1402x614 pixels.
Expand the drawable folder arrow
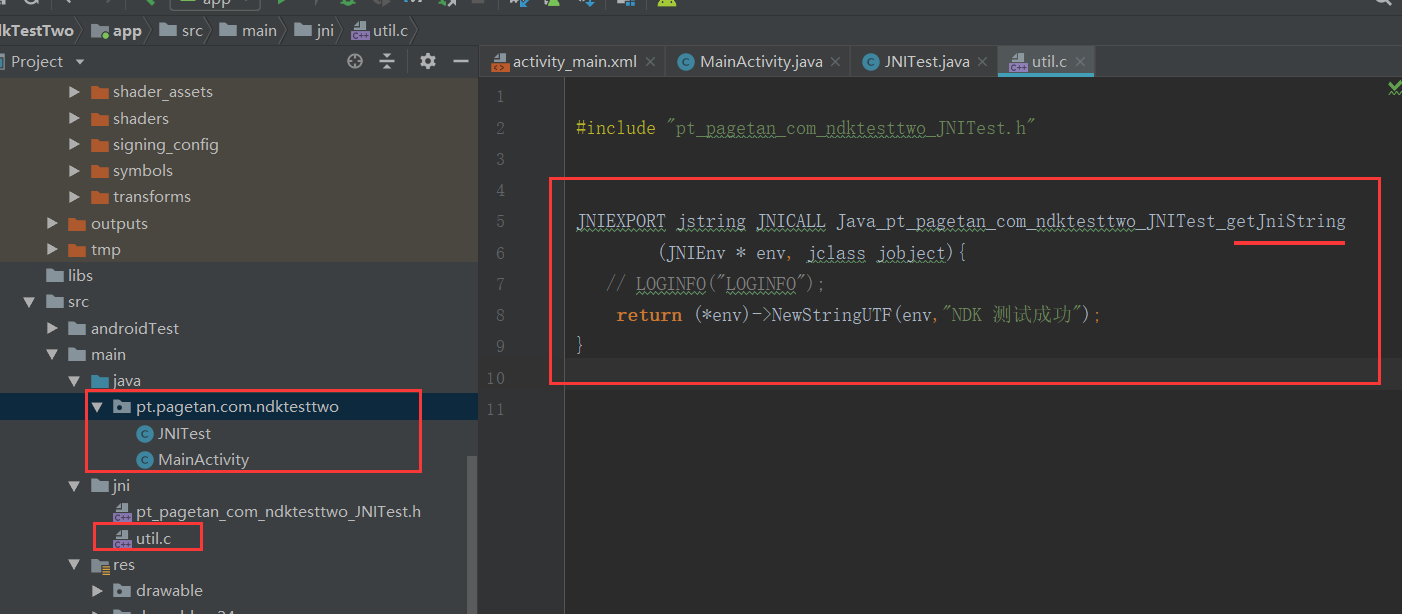tap(98, 591)
